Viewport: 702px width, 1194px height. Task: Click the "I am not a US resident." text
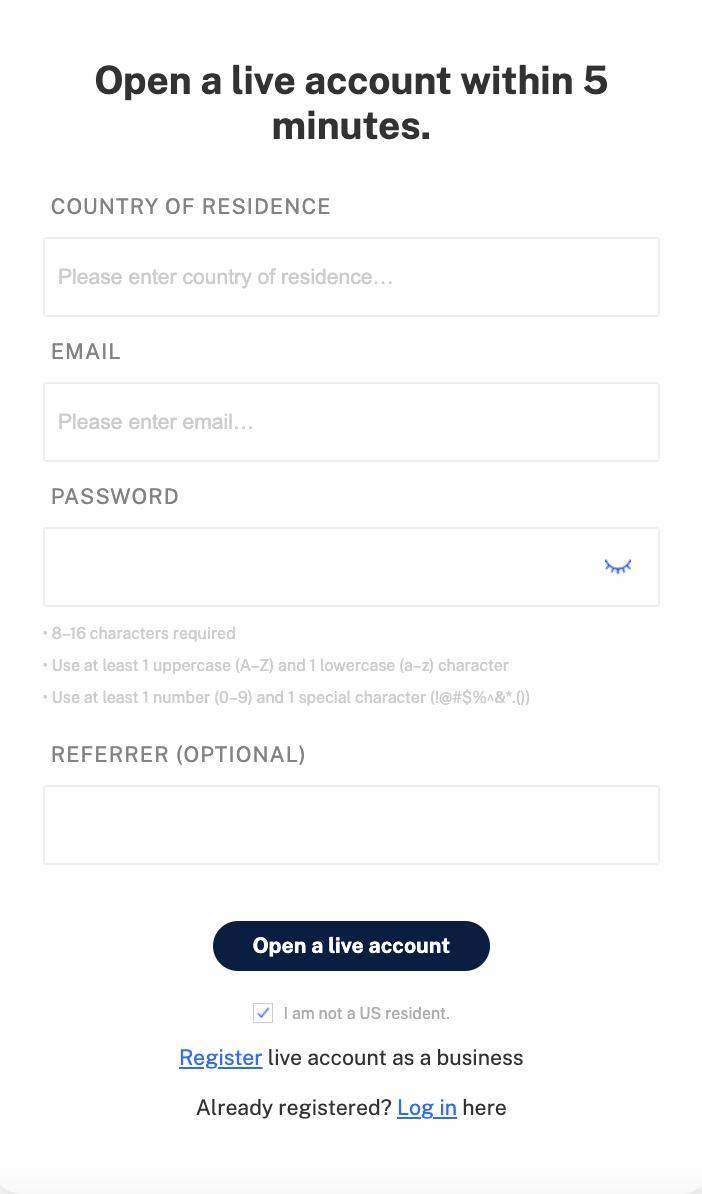pos(366,1014)
